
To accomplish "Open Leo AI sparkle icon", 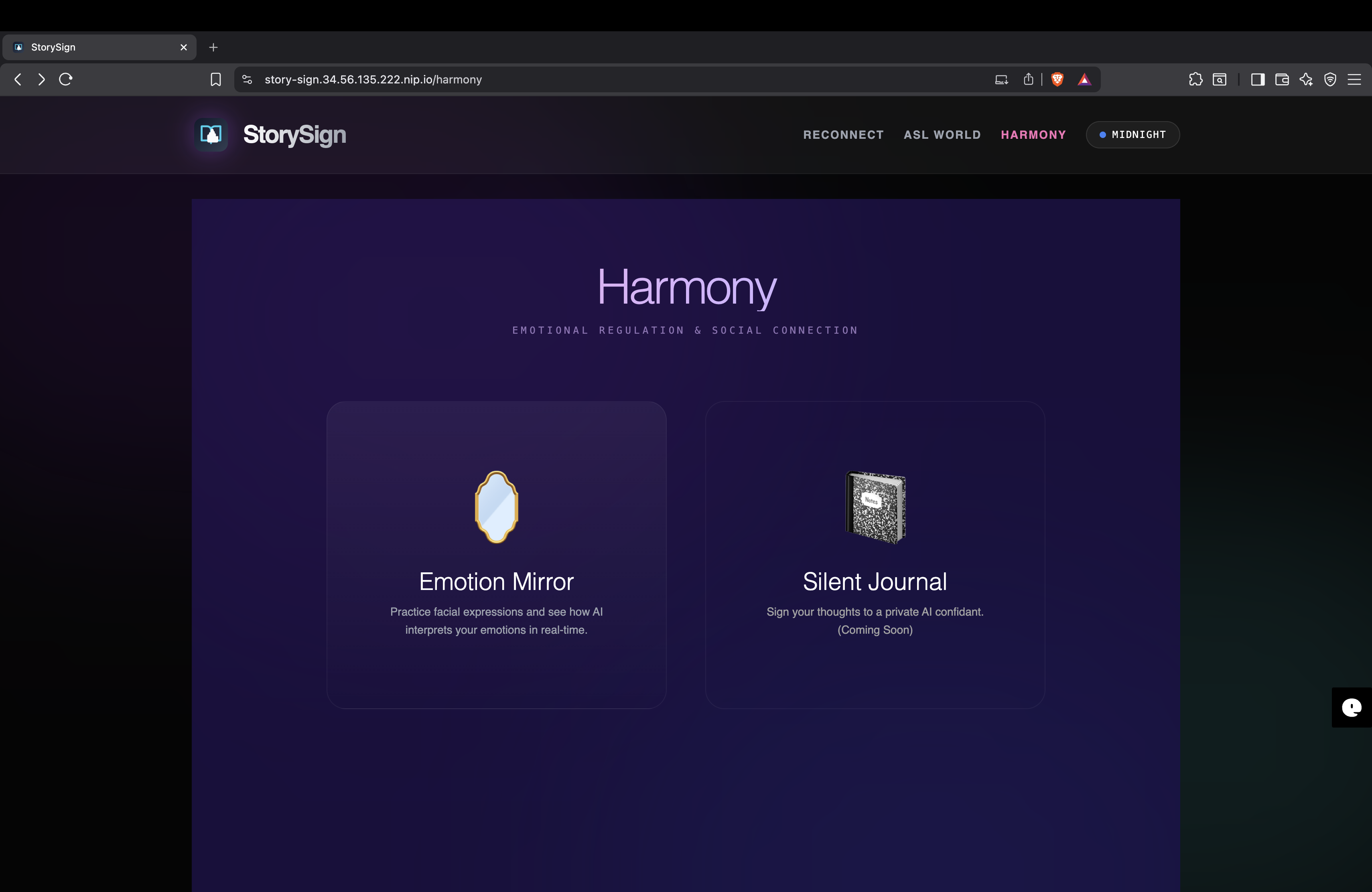I will click(1306, 79).
